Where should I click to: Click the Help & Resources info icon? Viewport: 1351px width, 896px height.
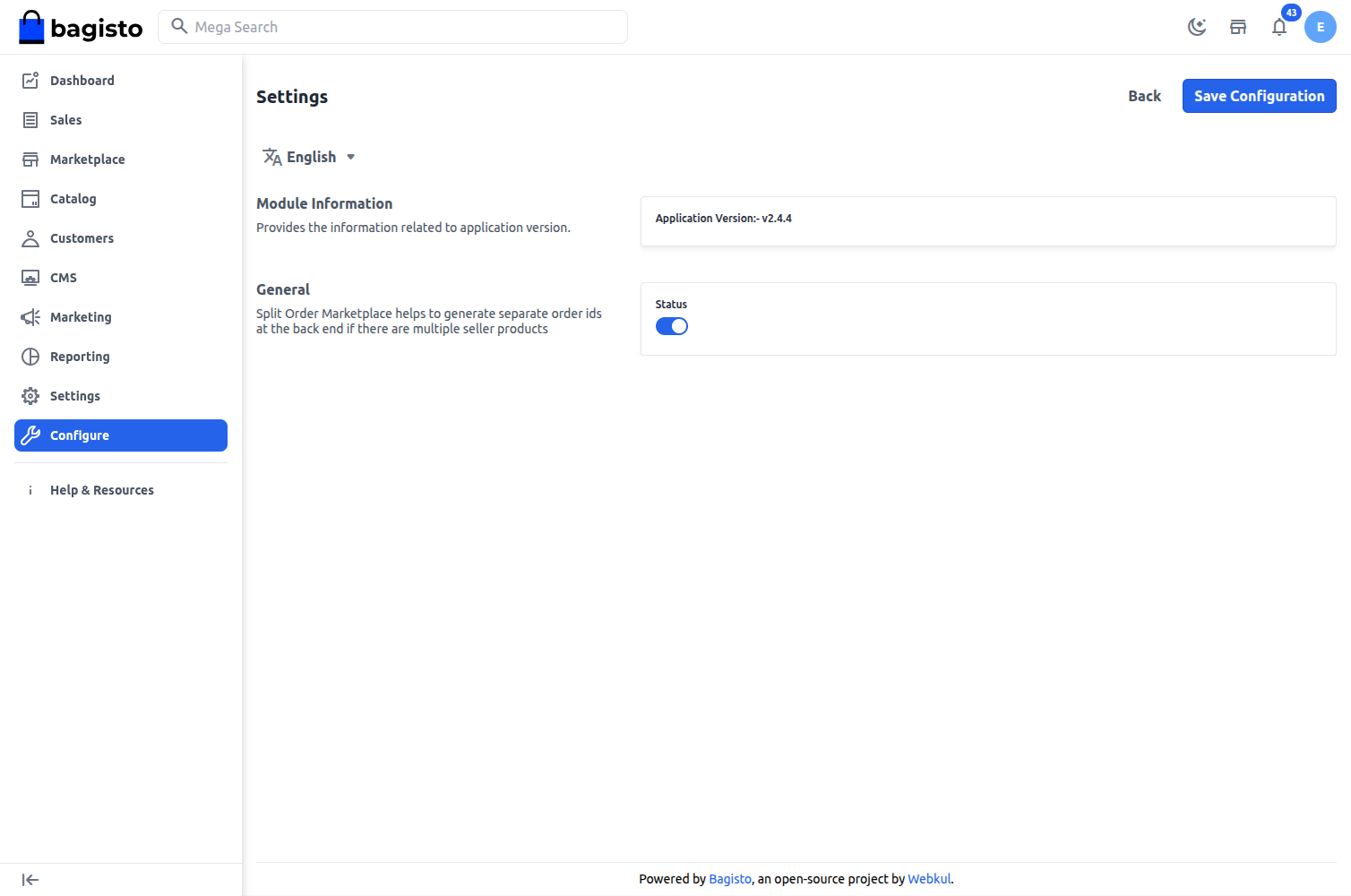(x=30, y=490)
